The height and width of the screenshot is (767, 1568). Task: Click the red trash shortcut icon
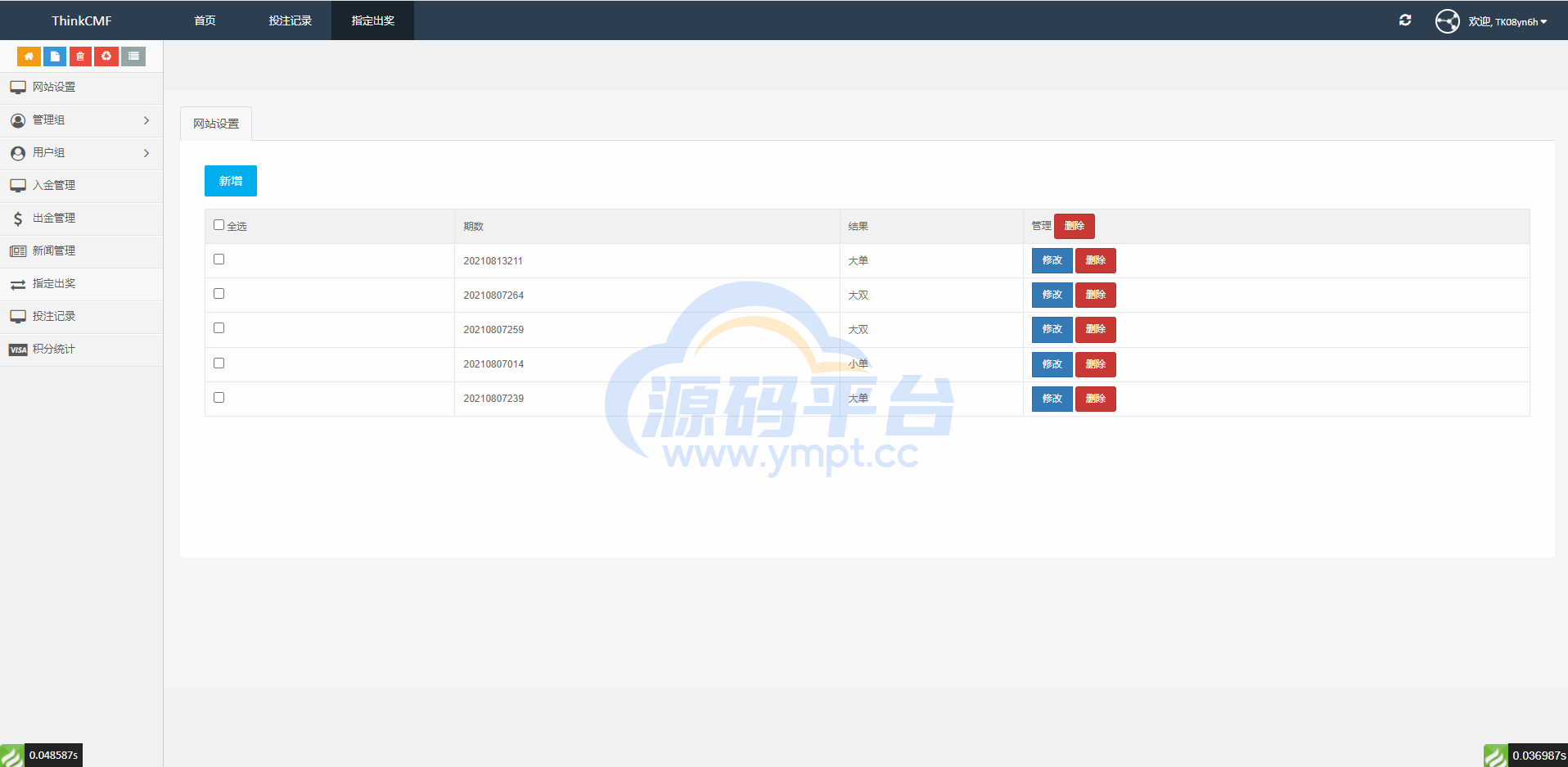tap(80, 56)
